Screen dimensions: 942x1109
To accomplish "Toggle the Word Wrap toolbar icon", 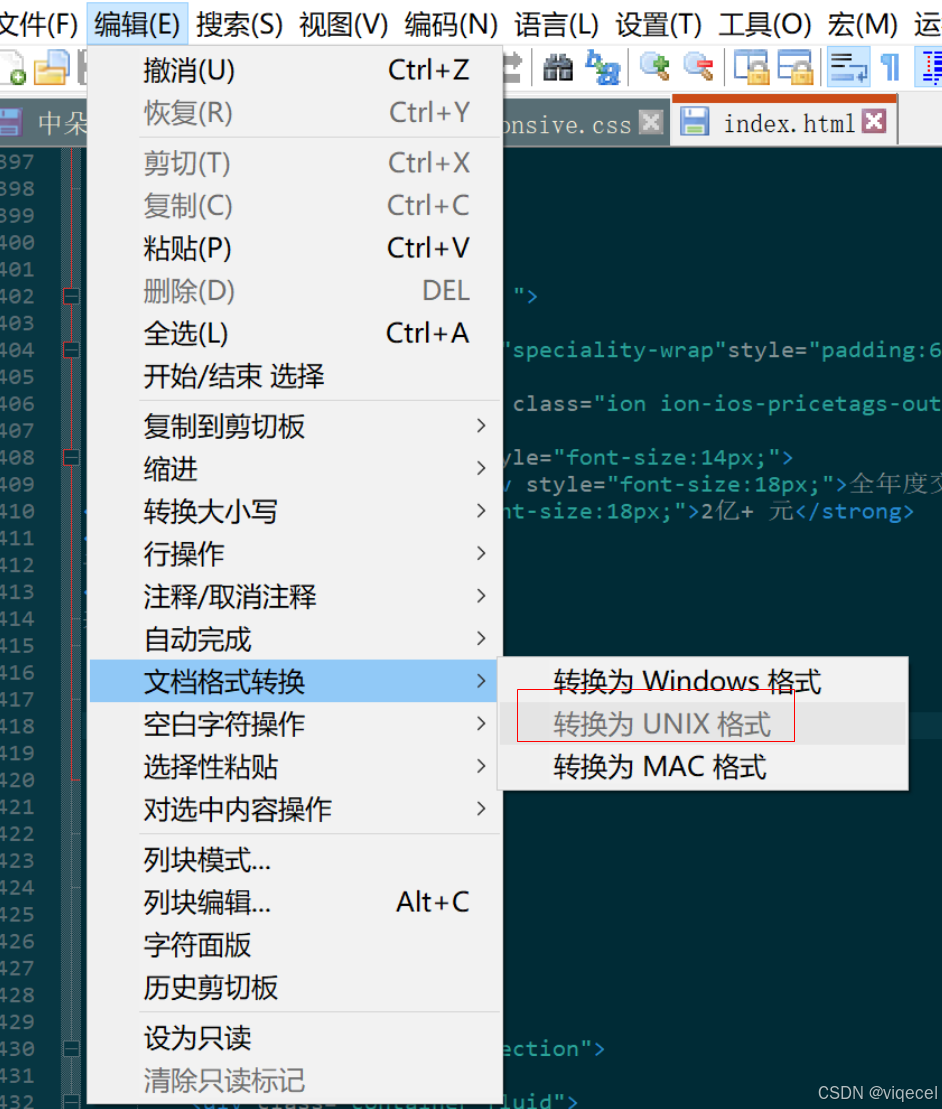I will click(x=847, y=67).
